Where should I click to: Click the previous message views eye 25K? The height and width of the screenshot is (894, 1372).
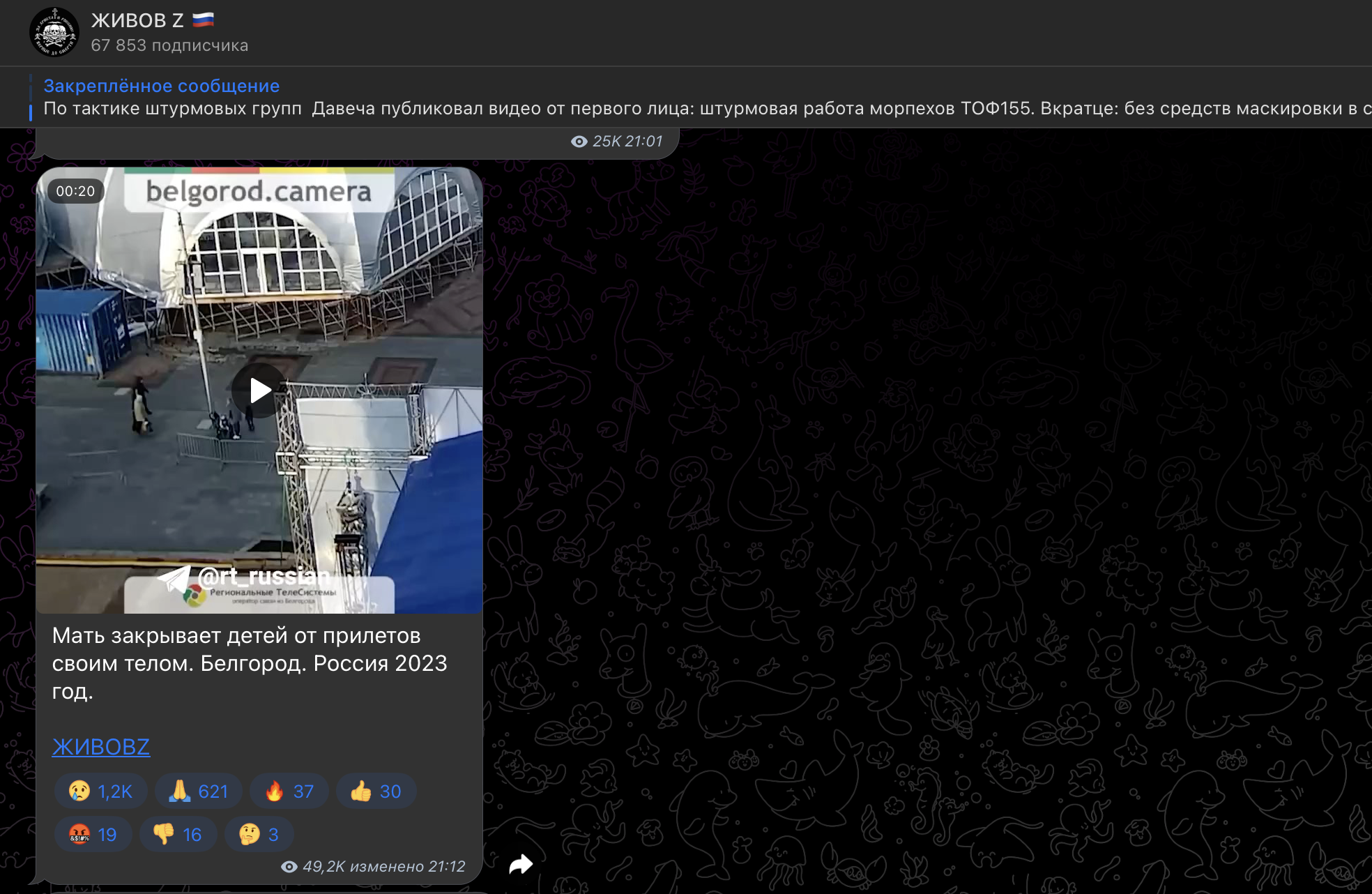coord(579,142)
